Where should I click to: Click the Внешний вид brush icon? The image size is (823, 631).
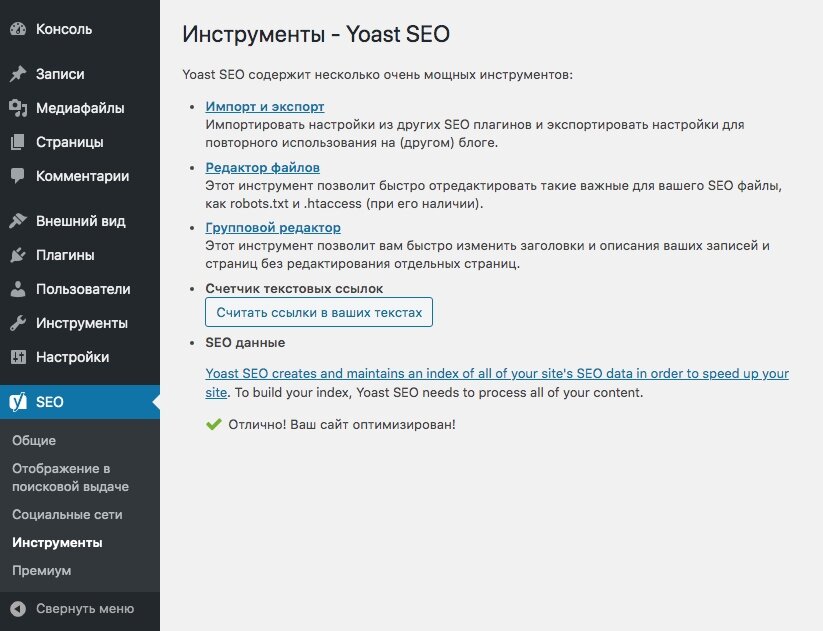pos(18,221)
